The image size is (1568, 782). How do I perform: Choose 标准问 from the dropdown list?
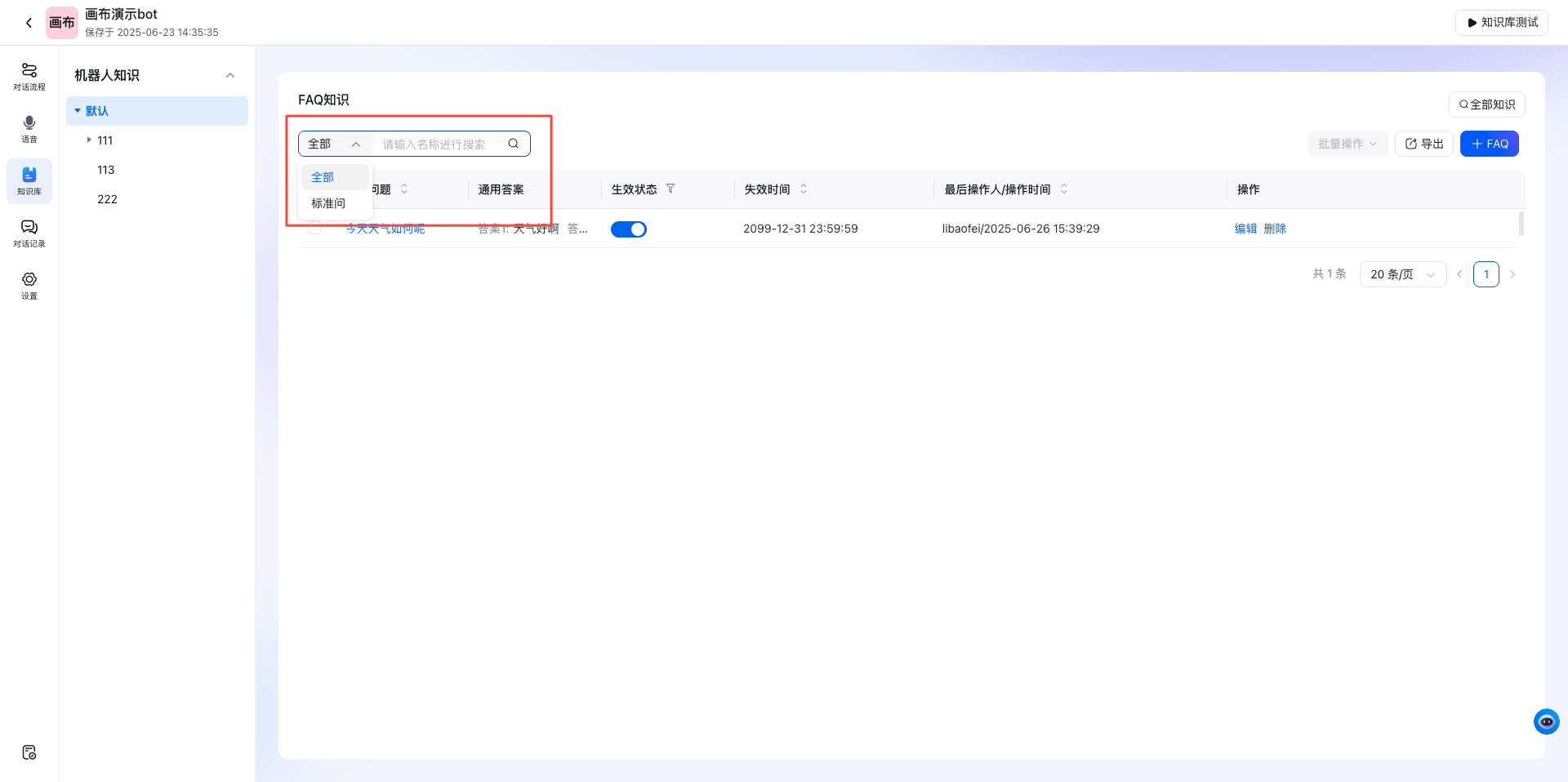(328, 203)
